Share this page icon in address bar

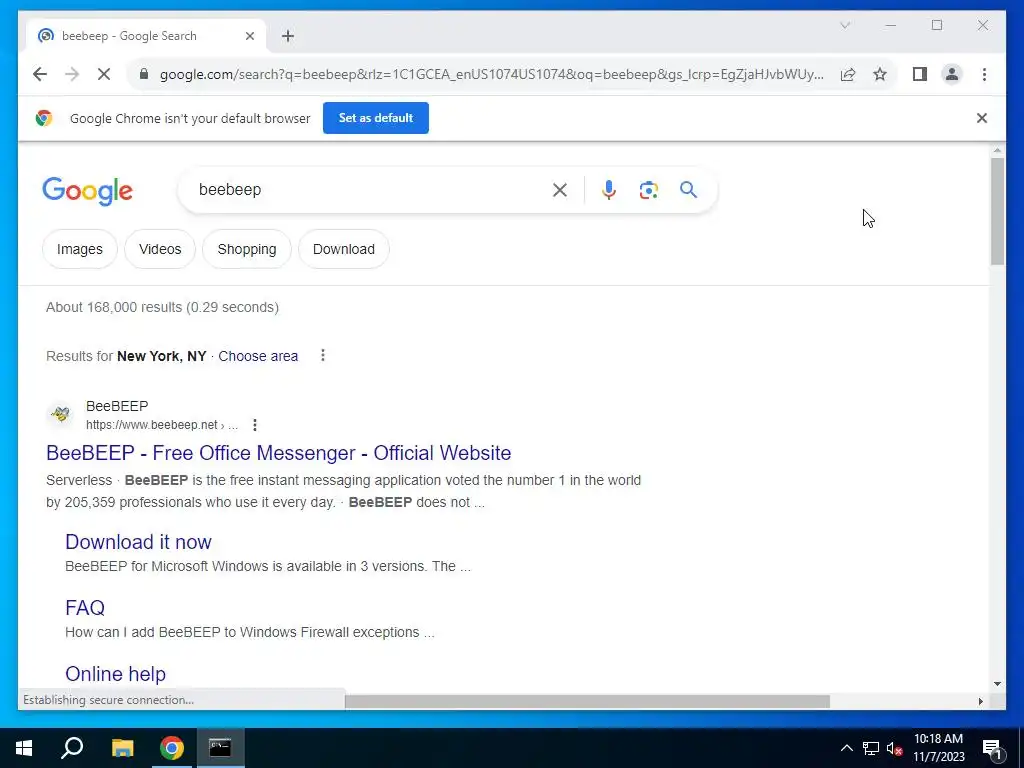(848, 74)
